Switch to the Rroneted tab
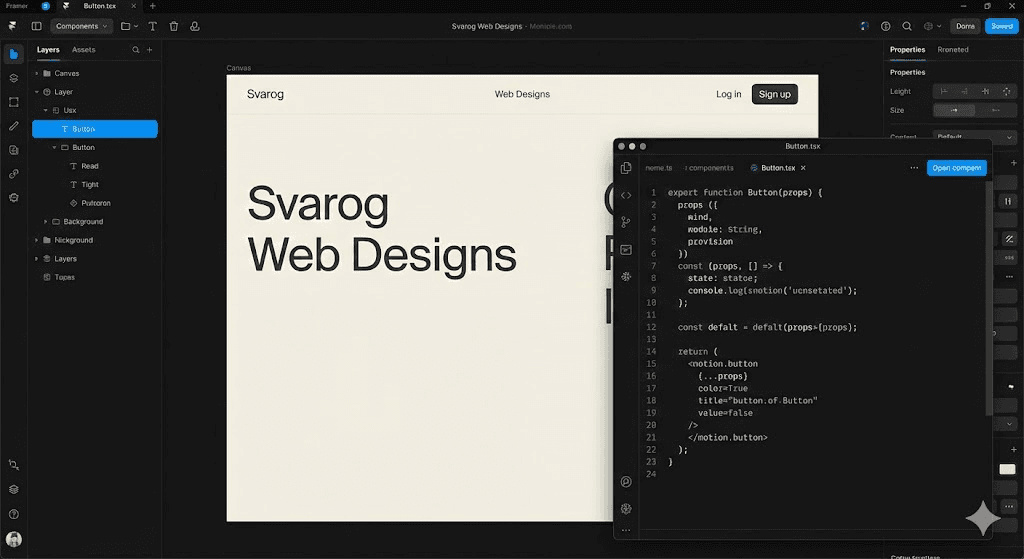Screen dimensions: 1024x559 (x=953, y=50)
